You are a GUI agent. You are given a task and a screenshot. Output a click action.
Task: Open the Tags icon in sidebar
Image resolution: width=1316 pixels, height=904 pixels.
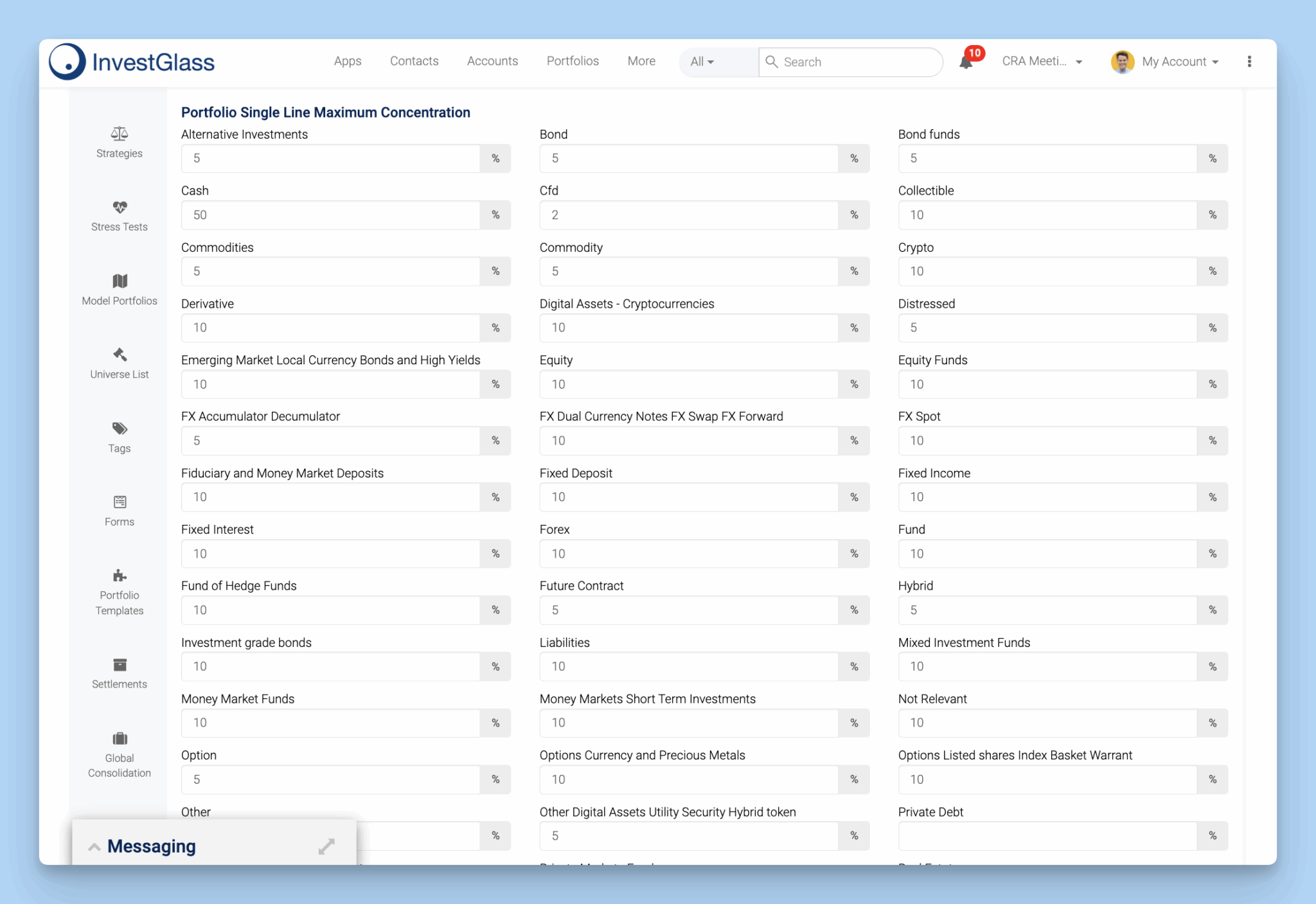120,429
